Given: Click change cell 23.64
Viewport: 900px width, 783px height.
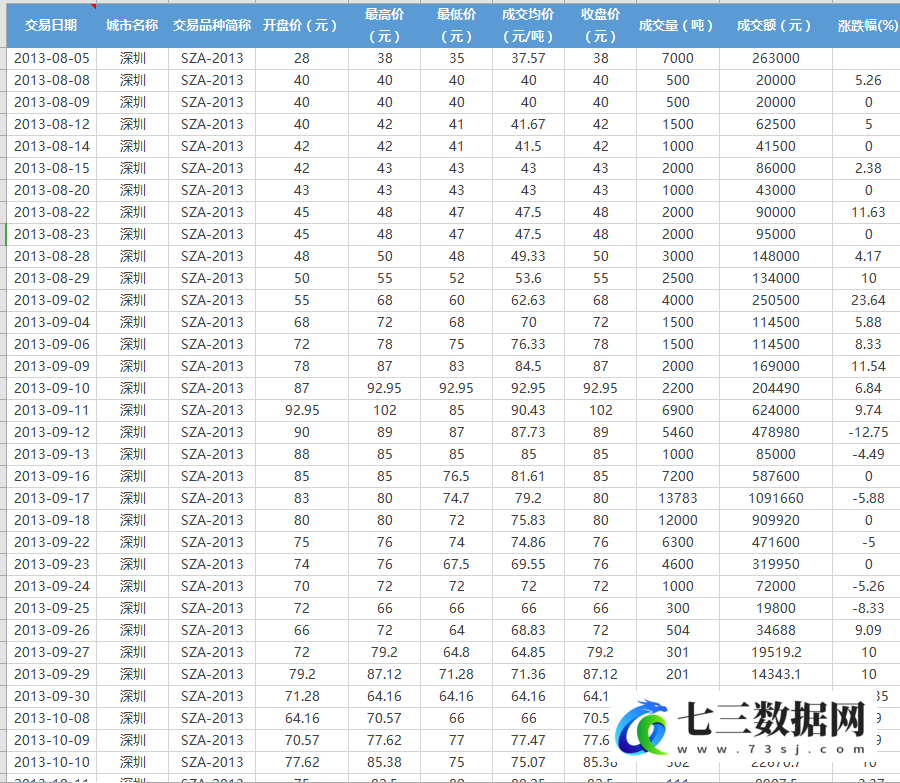Looking at the screenshot, I should point(868,300).
